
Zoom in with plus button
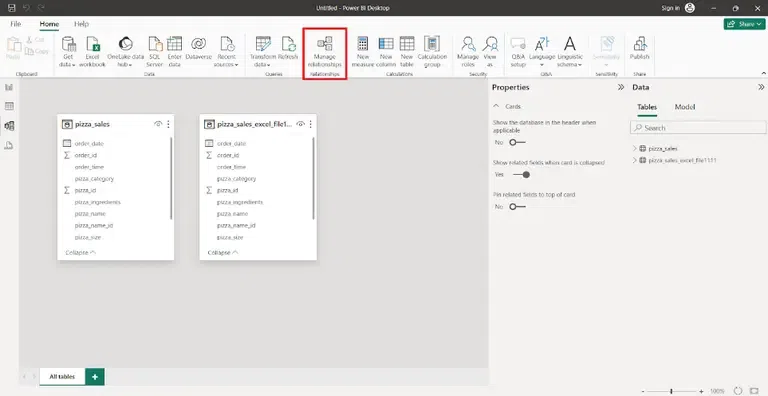[701, 391]
